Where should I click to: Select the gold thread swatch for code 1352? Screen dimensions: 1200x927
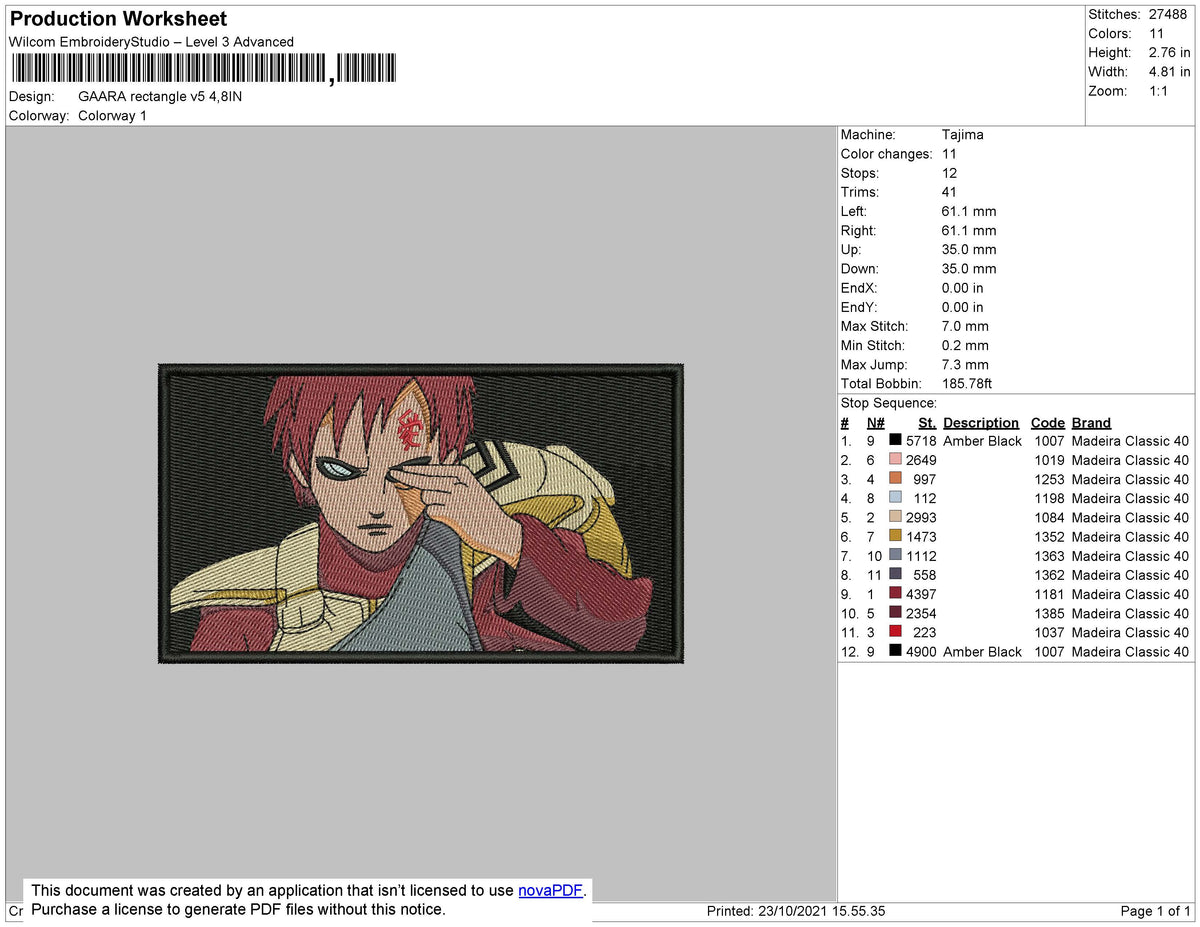point(893,537)
